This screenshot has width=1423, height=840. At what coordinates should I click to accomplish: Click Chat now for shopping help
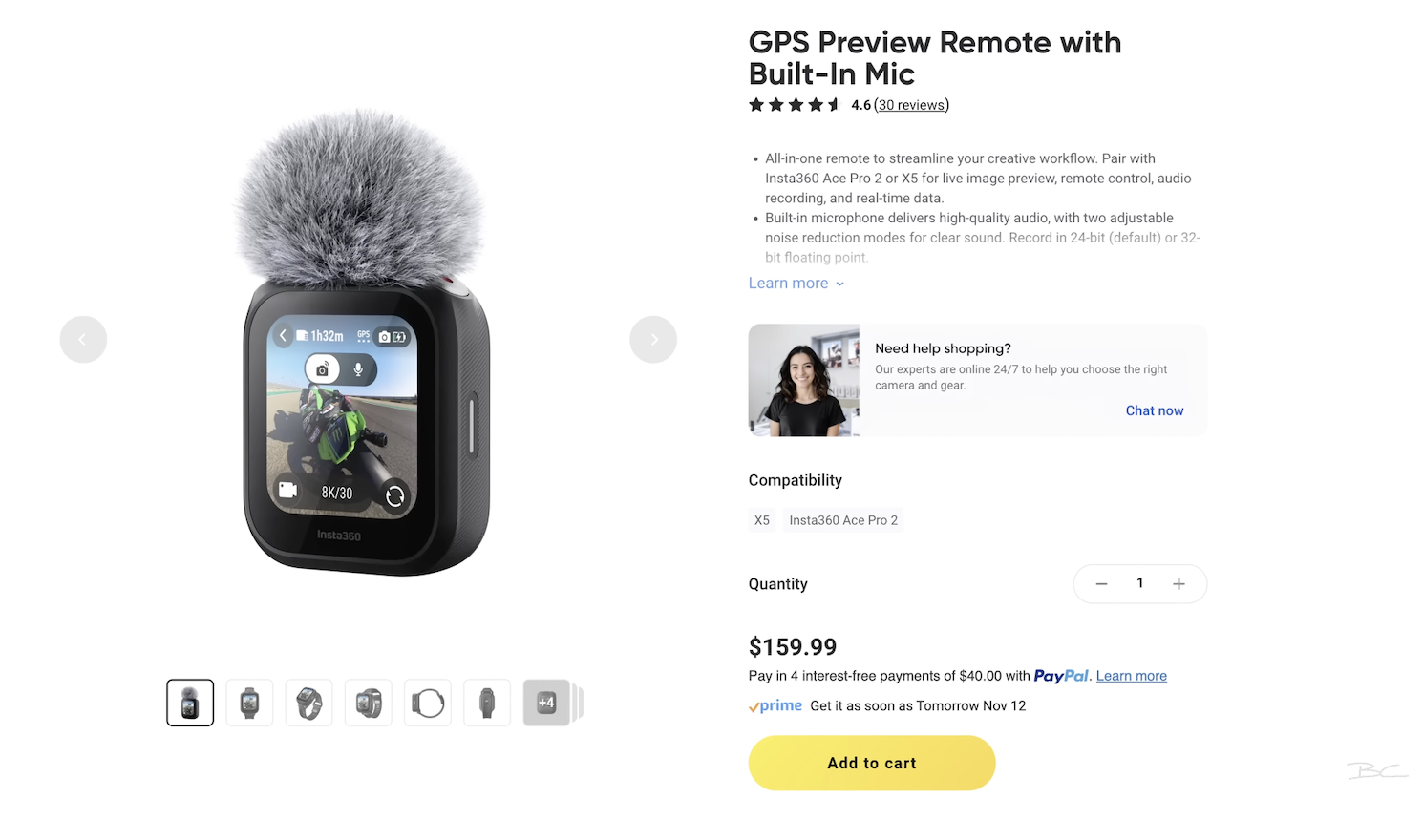tap(1154, 410)
